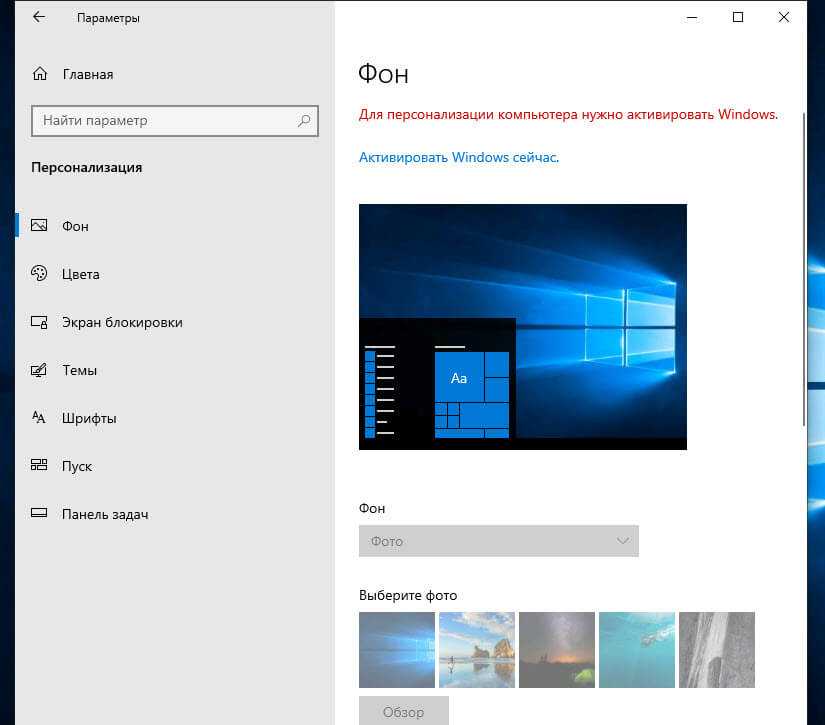The width and height of the screenshot is (825, 725).
Task: Open the Фон dropdown showing Фото
Action: 498,541
